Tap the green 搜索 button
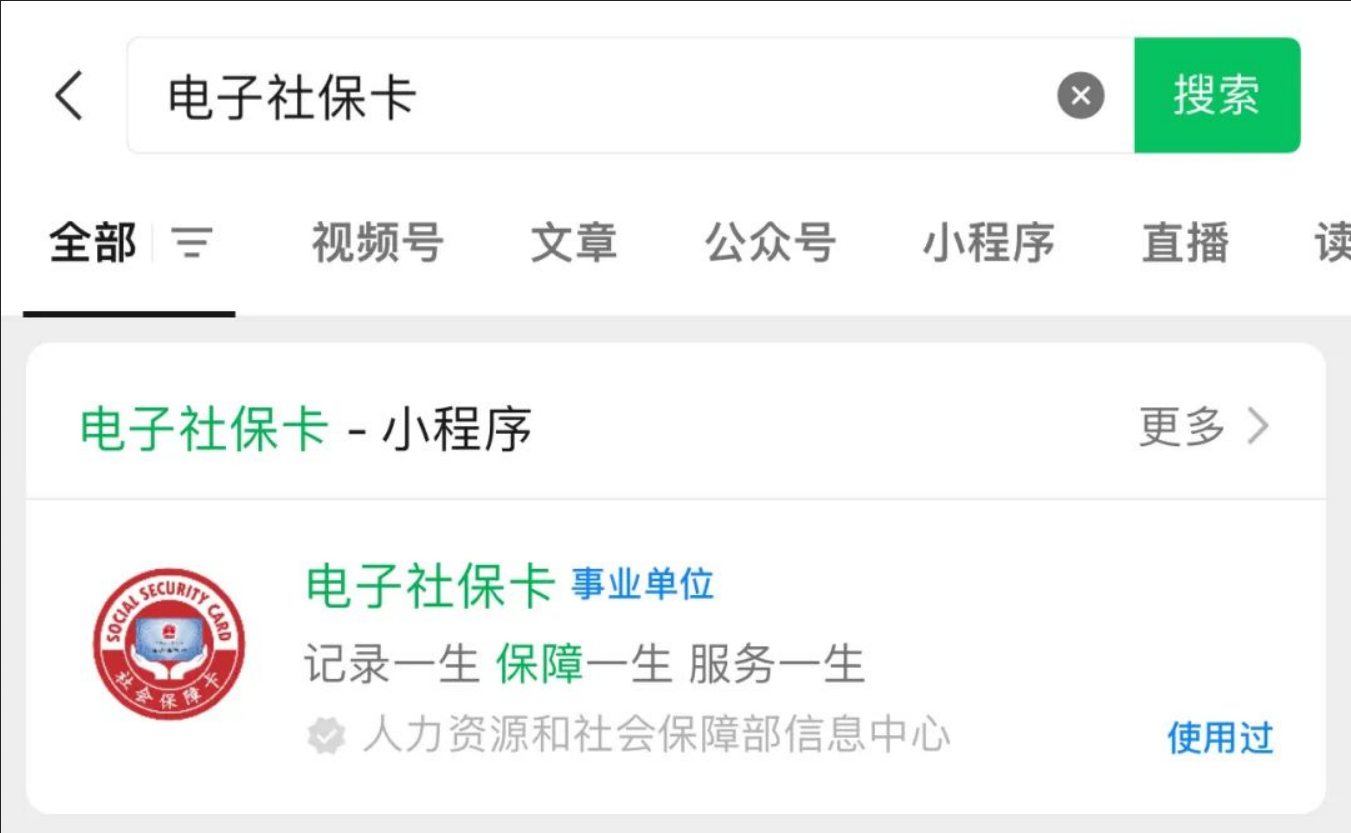Viewport: 1351px width, 833px height. (x=1217, y=95)
